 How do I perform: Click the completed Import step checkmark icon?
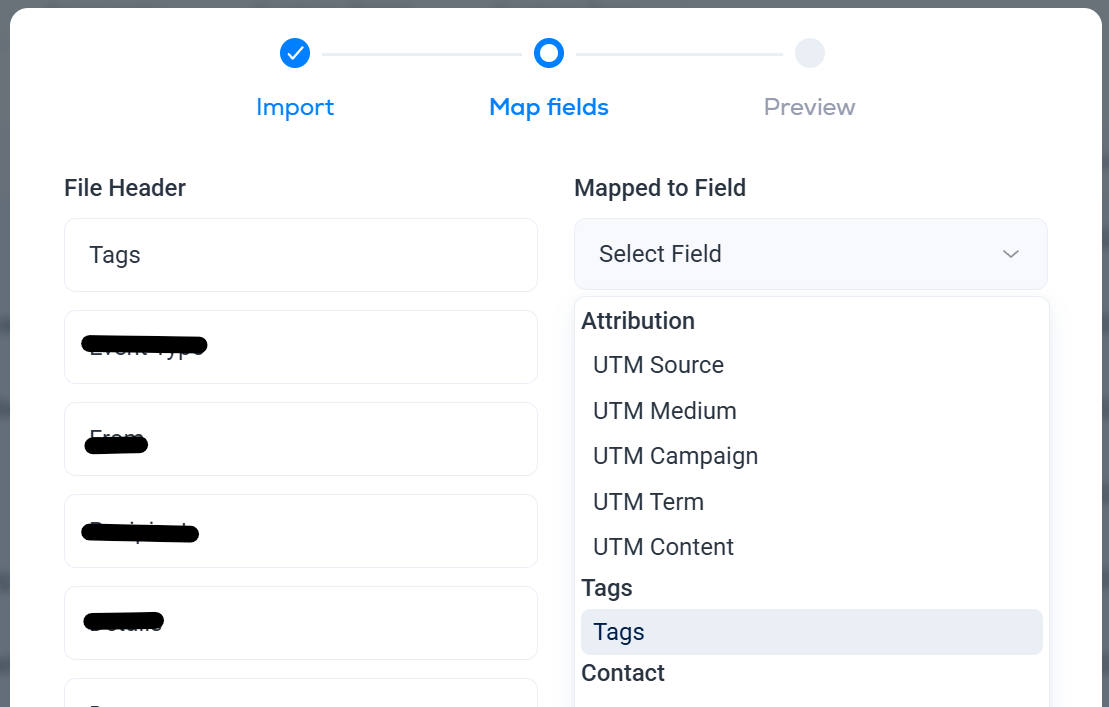[295, 53]
